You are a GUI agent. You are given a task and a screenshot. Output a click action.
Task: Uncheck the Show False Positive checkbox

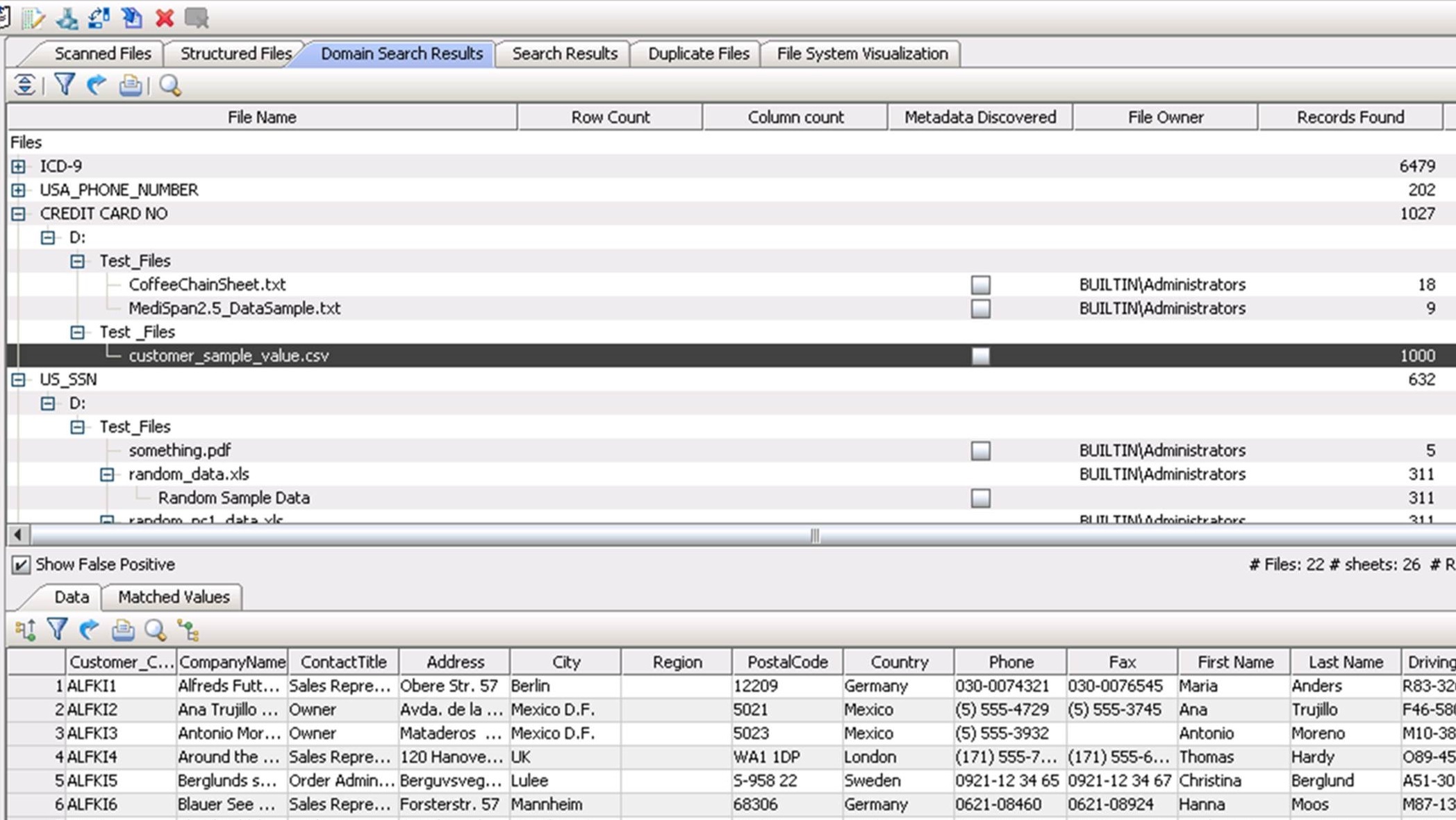[21, 565]
